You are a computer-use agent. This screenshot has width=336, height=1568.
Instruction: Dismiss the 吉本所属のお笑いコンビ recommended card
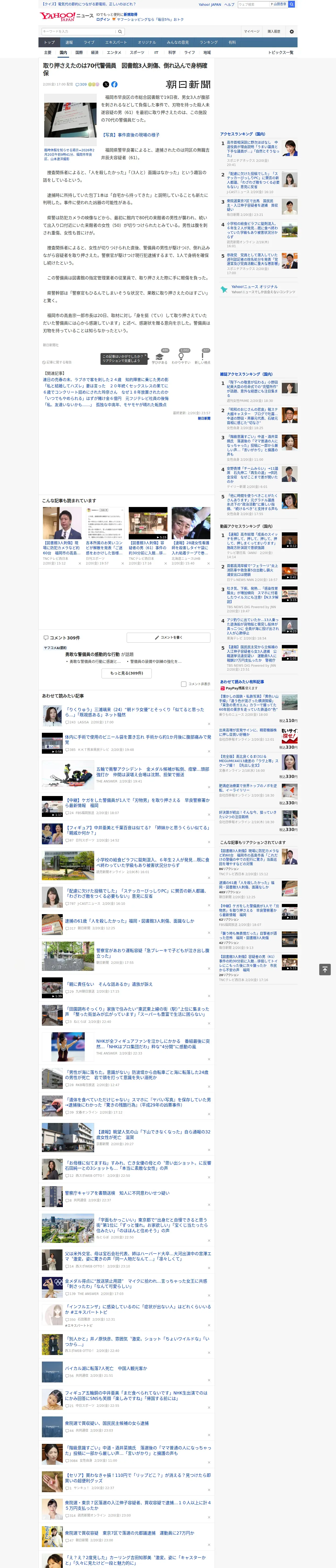pyautogui.click(x=122, y=563)
